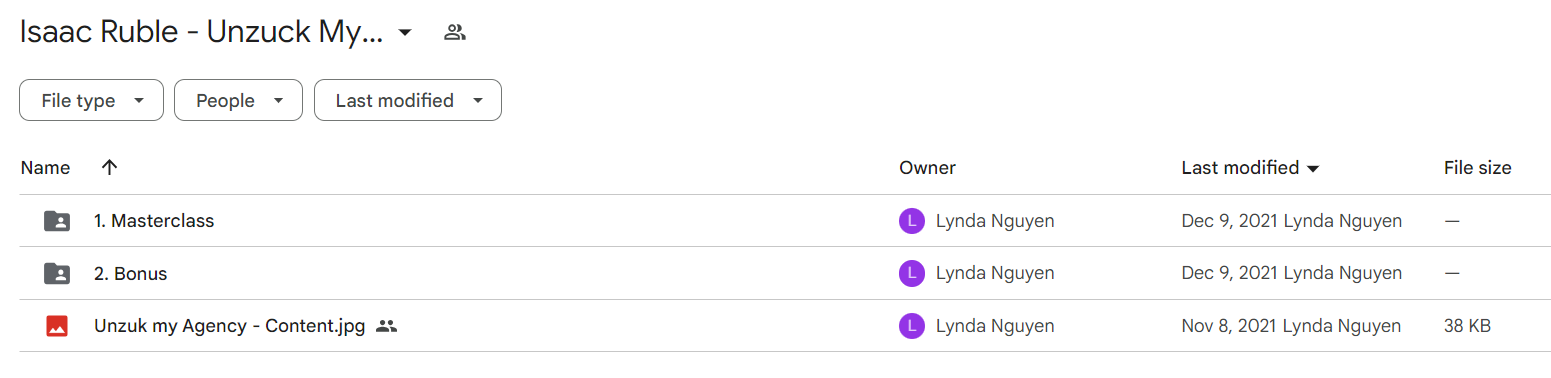This screenshot has width=1551, height=378.
Task: Click the 2. Bonus shared folder icon
Action: click(x=57, y=273)
